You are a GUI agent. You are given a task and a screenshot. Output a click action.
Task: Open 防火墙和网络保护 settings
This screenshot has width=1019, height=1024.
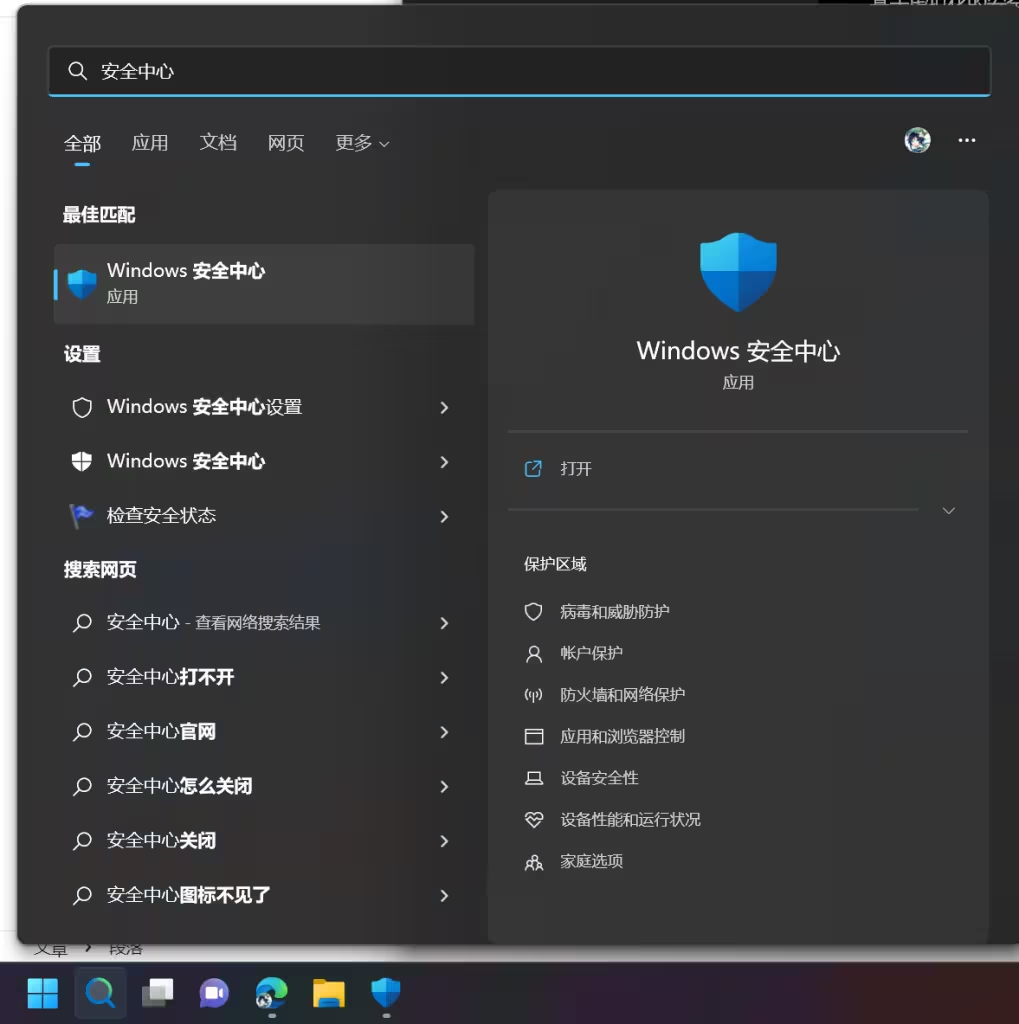622,695
